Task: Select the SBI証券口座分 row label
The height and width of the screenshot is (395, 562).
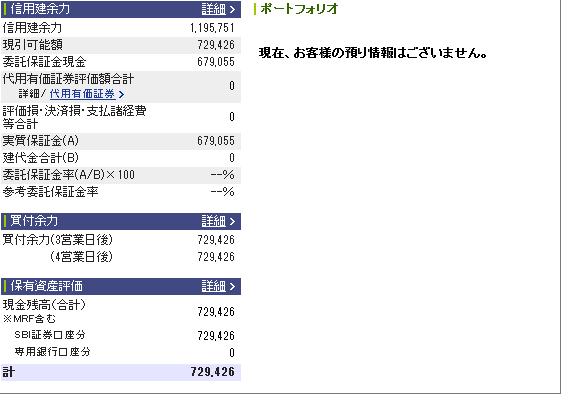Action: (x=50, y=335)
